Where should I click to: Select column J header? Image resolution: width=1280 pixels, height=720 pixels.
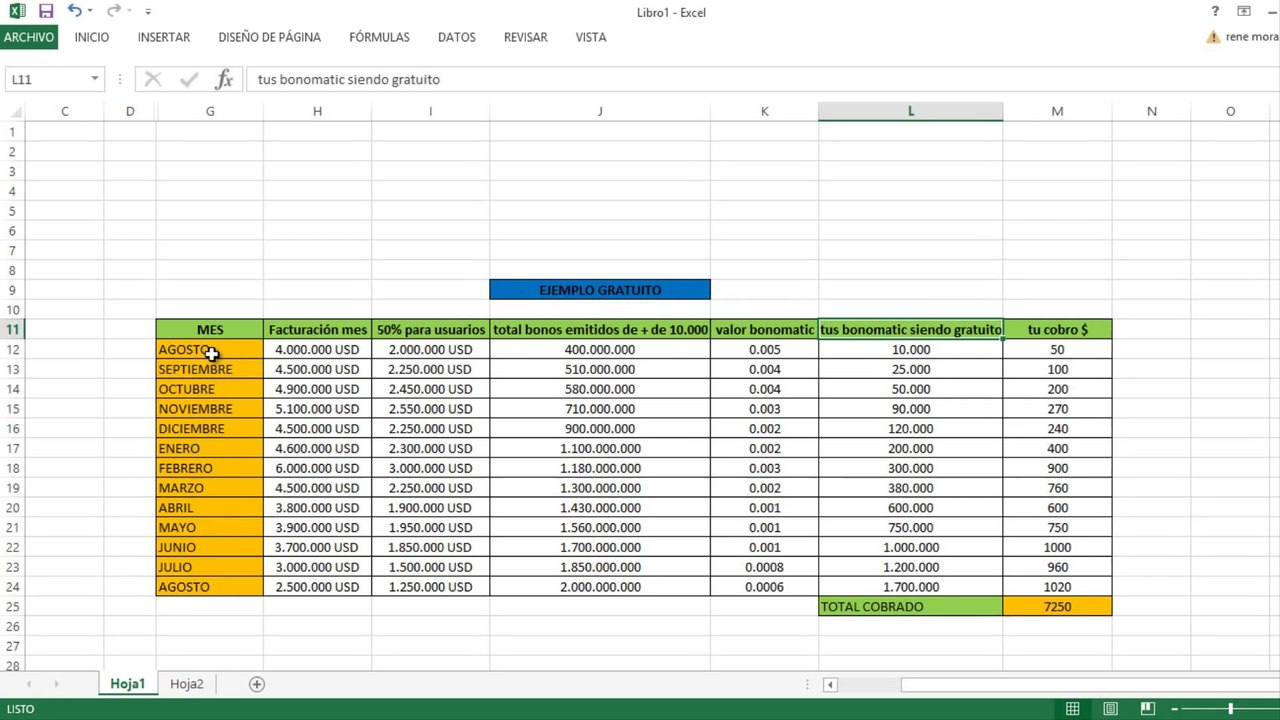coord(600,111)
